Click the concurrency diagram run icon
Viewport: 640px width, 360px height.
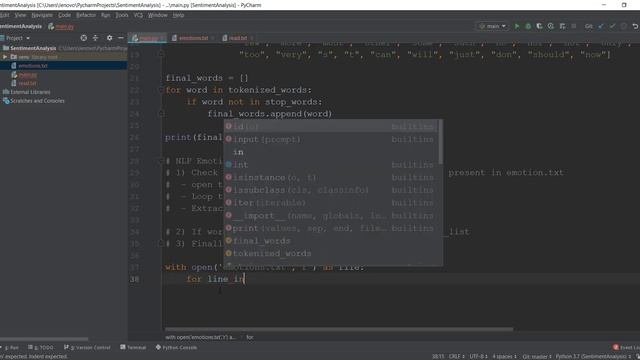[x=562, y=26]
